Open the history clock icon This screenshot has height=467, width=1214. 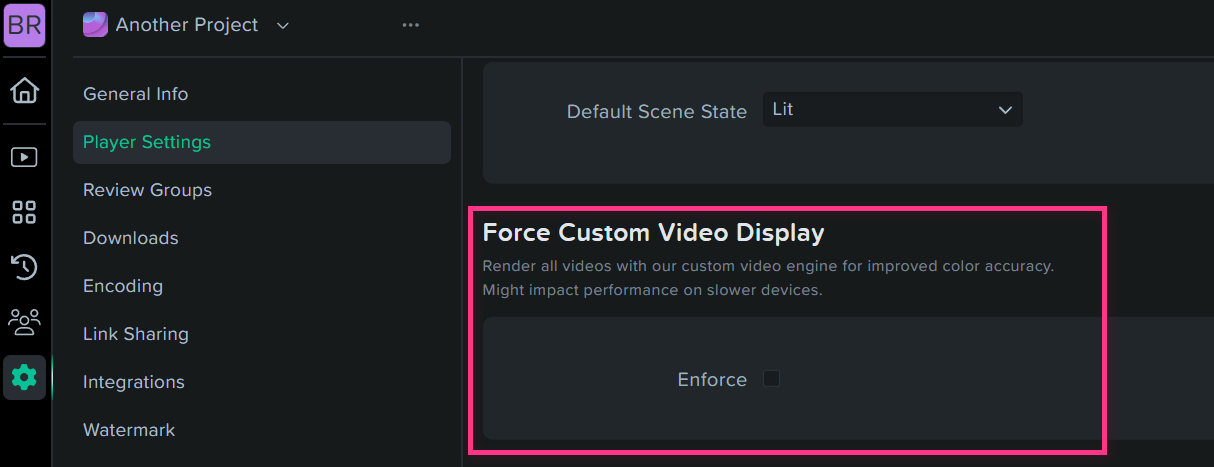[x=24, y=267]
